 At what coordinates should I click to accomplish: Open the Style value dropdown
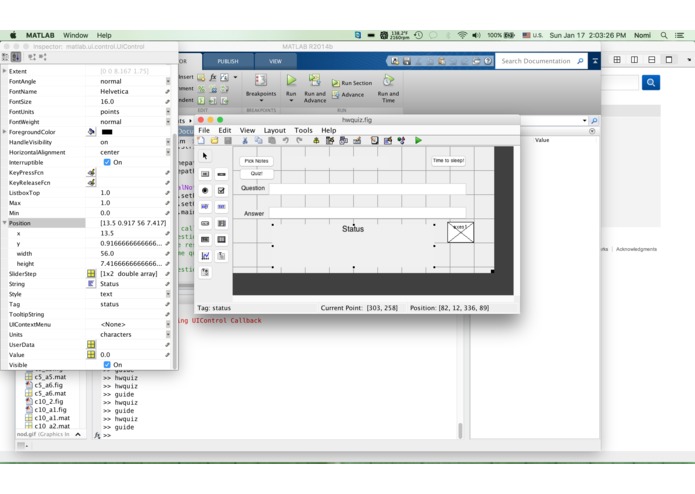(168, 294)
